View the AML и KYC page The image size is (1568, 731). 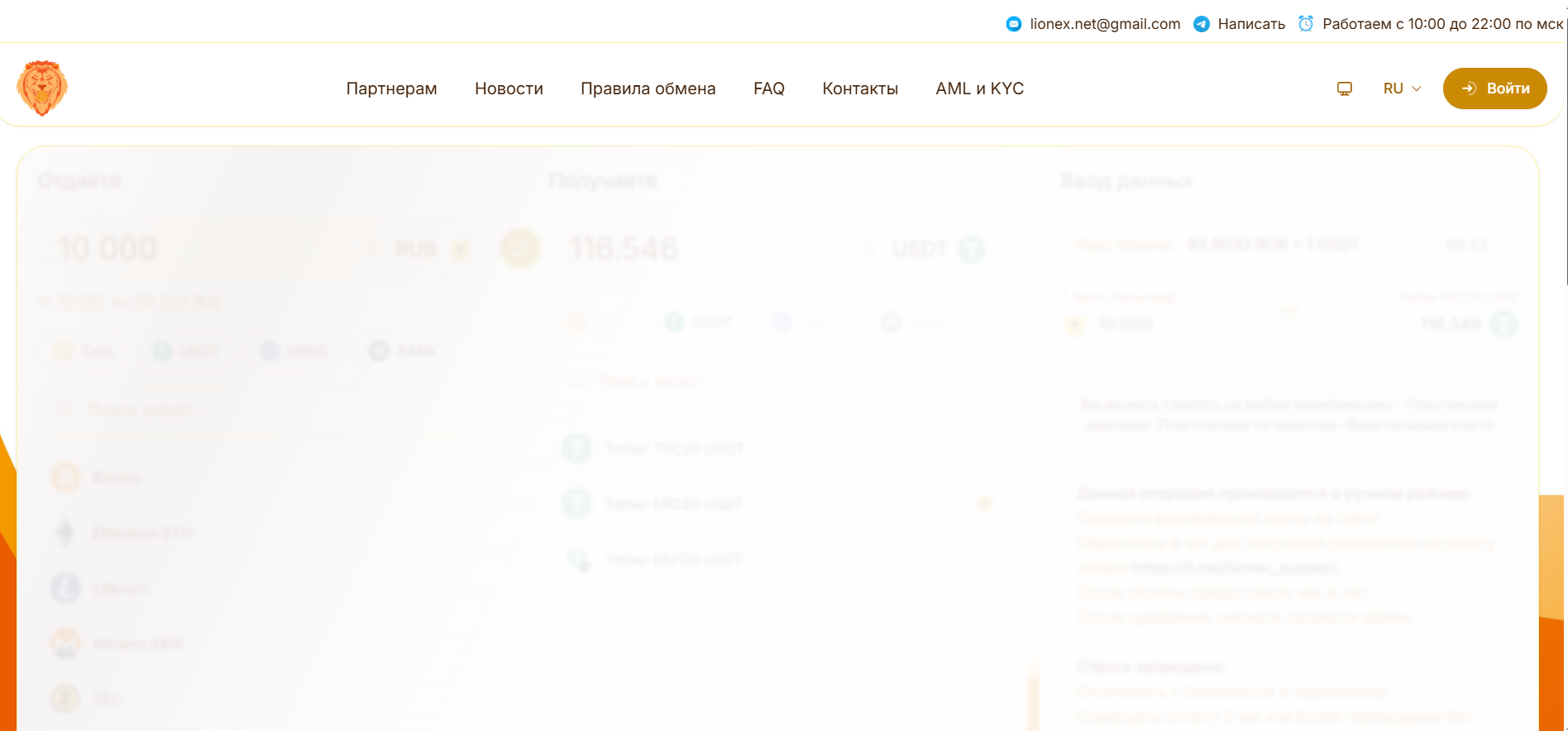tap(980, 88)
